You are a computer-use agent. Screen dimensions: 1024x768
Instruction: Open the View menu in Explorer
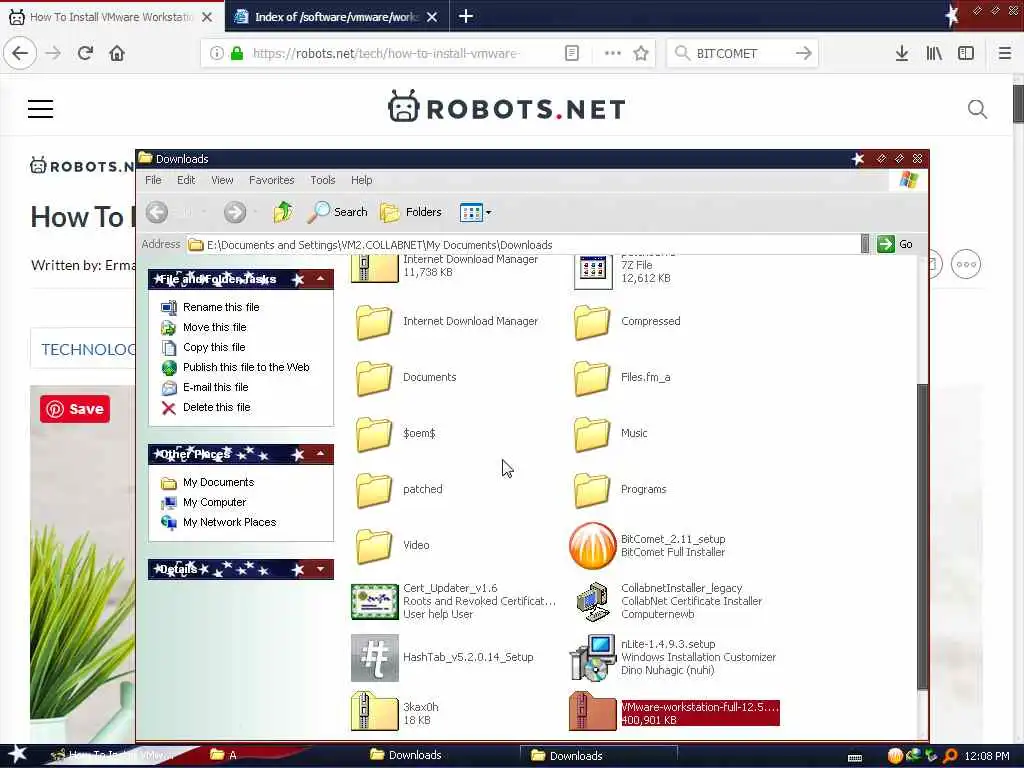tap(222, 180)
